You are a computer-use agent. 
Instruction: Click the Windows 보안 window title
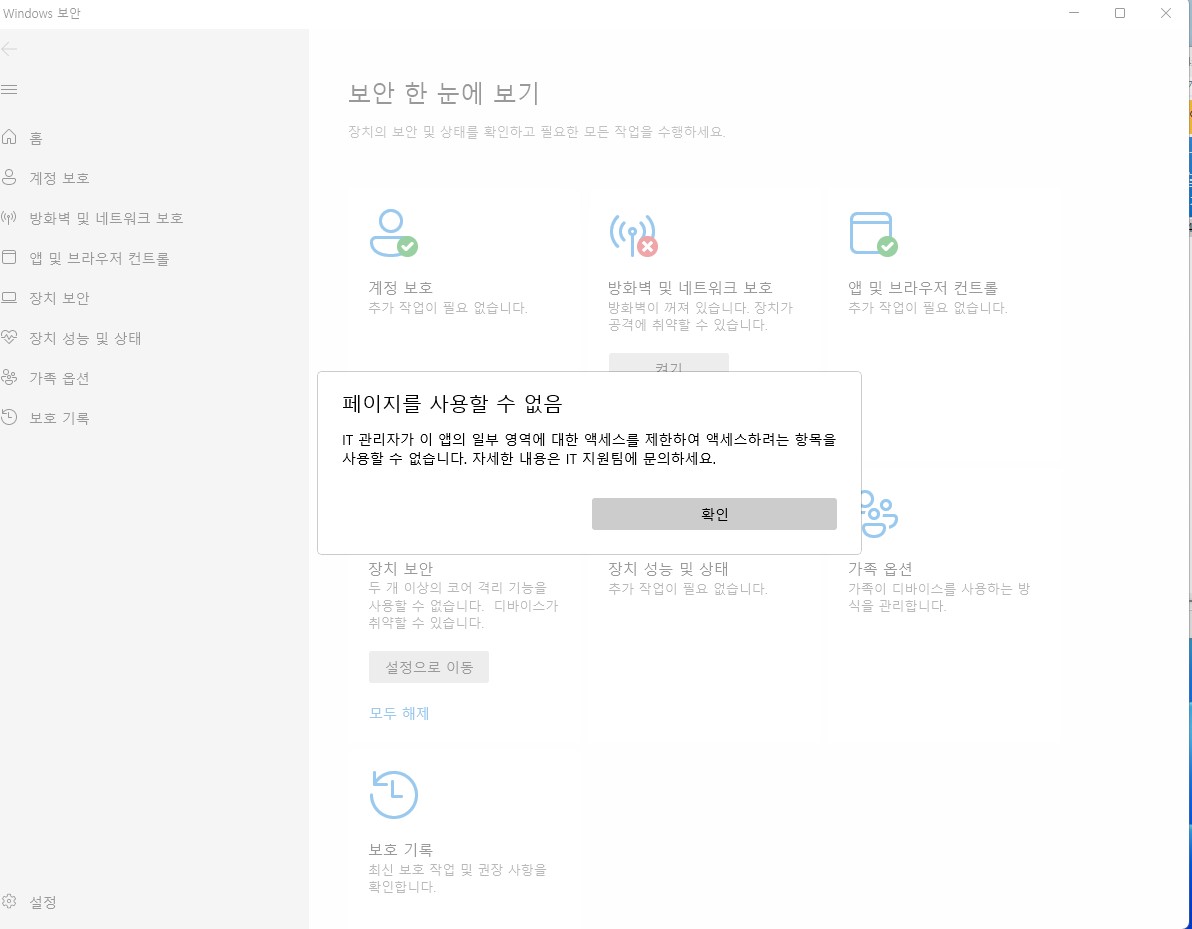click(x=42, y=13)
